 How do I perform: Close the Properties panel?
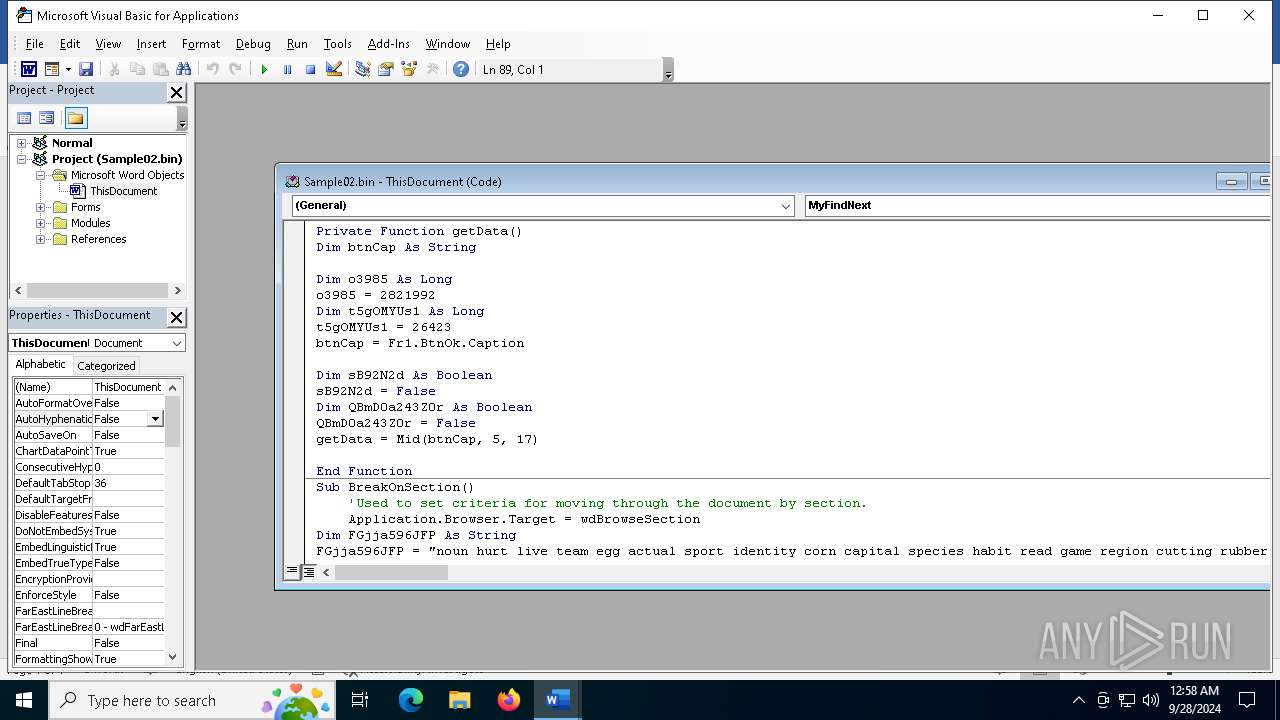click(176, 317)
